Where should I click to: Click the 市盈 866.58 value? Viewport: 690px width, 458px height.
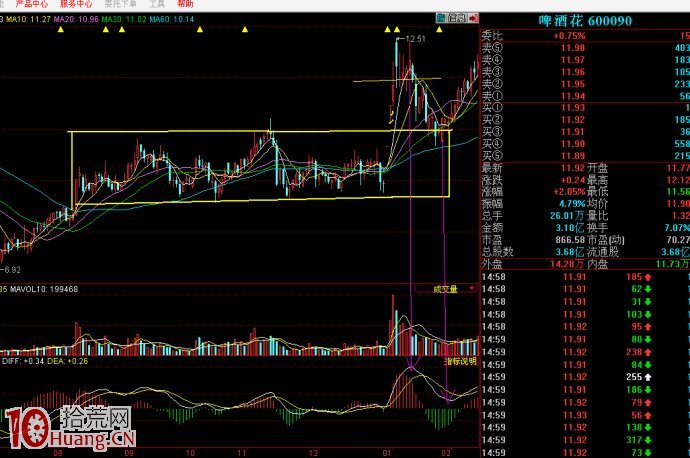click(570, 240)
